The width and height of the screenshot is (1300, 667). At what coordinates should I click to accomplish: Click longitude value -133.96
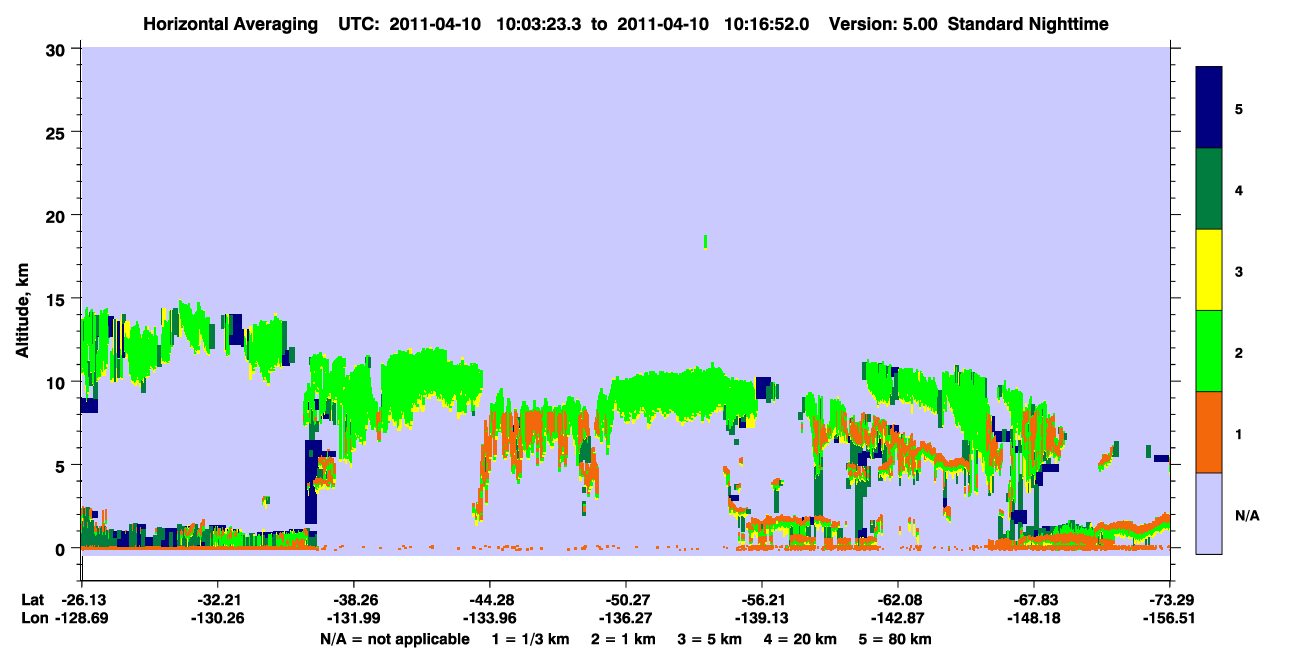point(489,618)
